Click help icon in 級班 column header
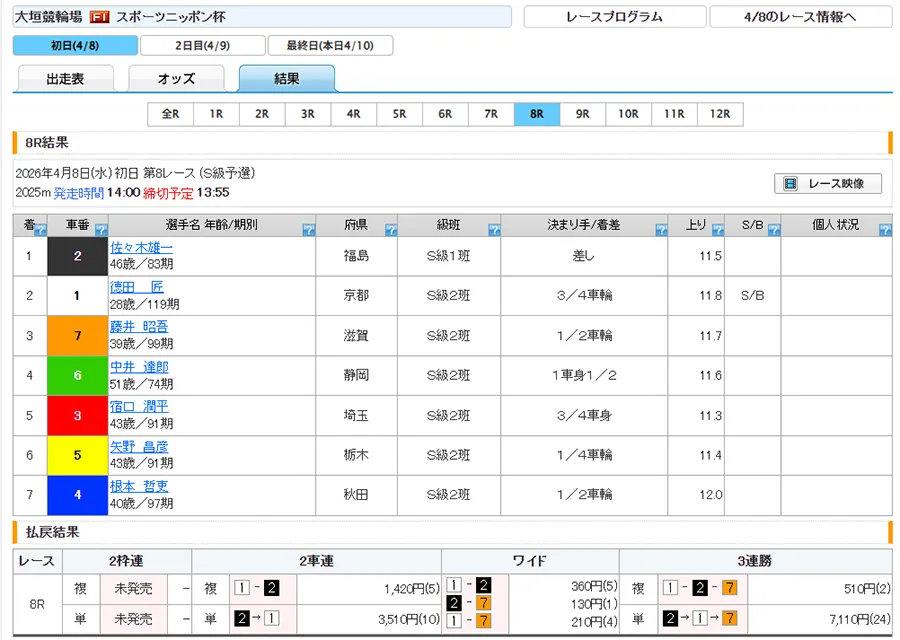This screenshot has width=900, height=640. (x=493, y=230)
